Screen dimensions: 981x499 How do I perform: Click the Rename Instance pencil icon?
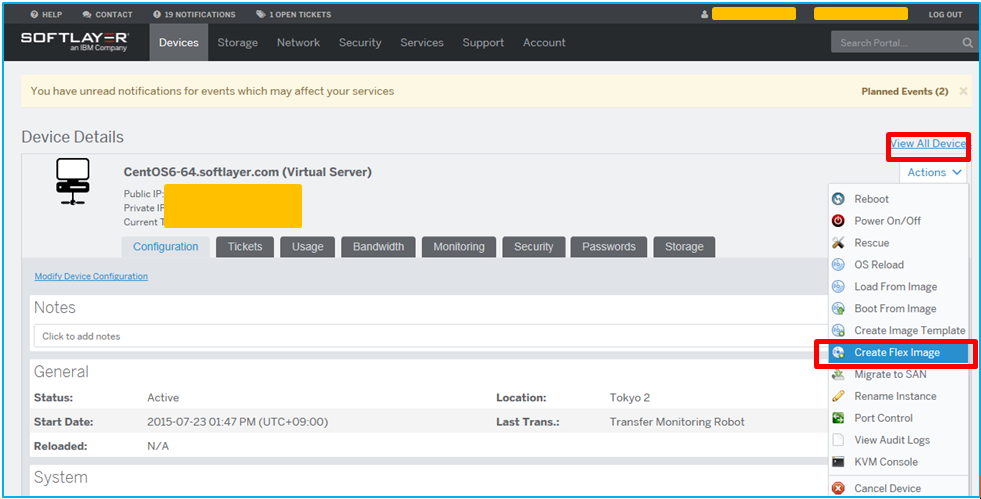click(x=838, y=396)
